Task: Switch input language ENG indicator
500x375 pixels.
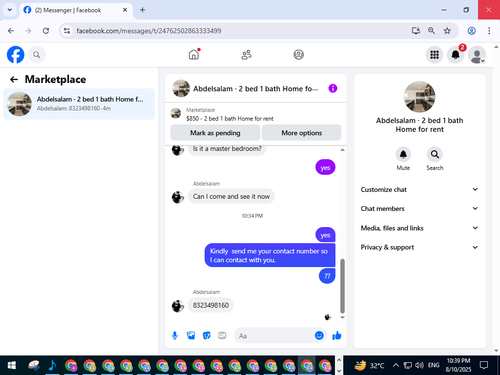Action: [x=433, y=365]
